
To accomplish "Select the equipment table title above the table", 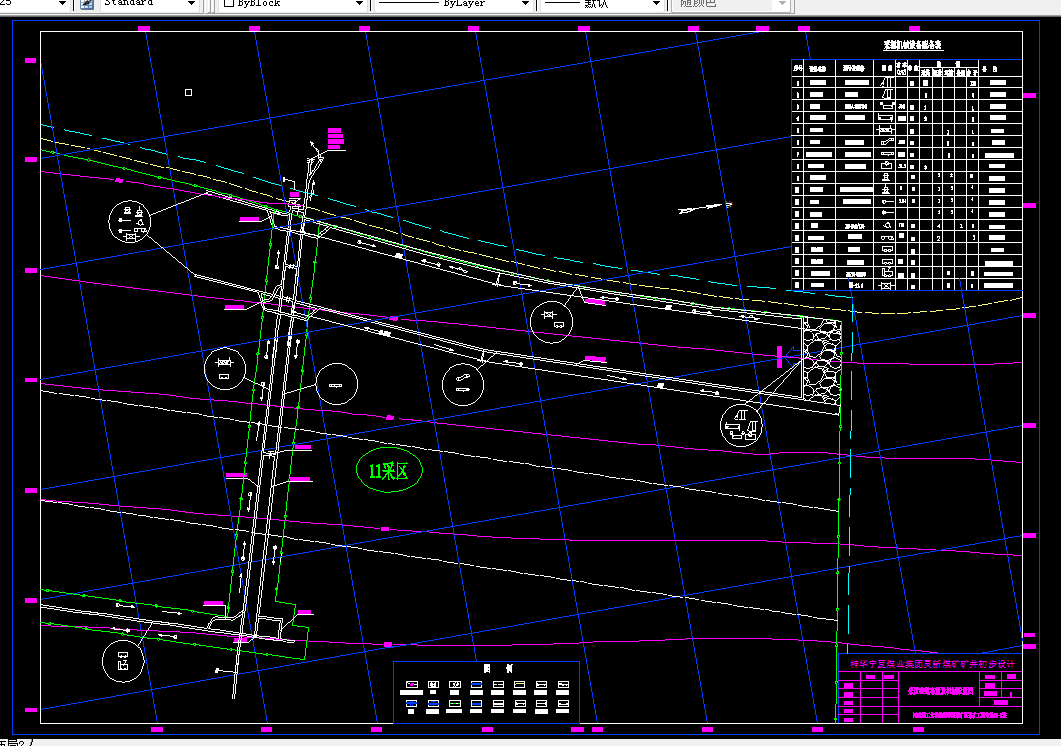I will (x=912, y=45).
